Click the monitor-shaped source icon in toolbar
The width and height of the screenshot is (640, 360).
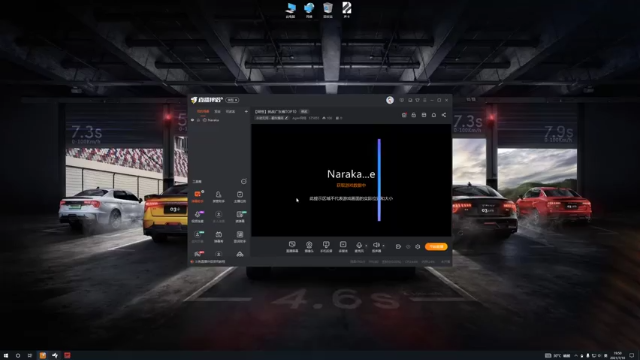point(326,244)
